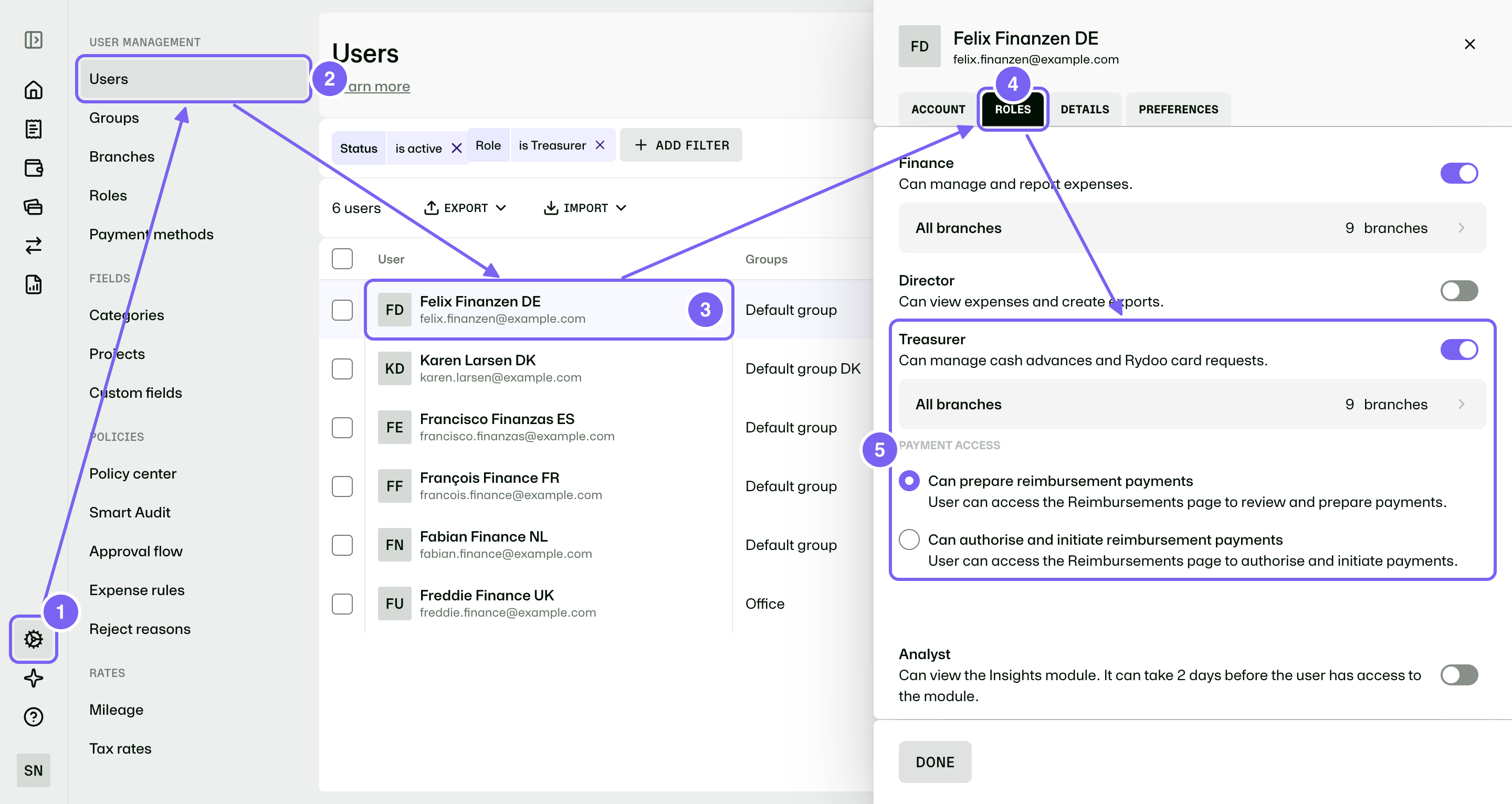Switch to the PREFERENCES tab
Image resolution: width=1512 pixels, height=804 pixels.
[1178, 109]
